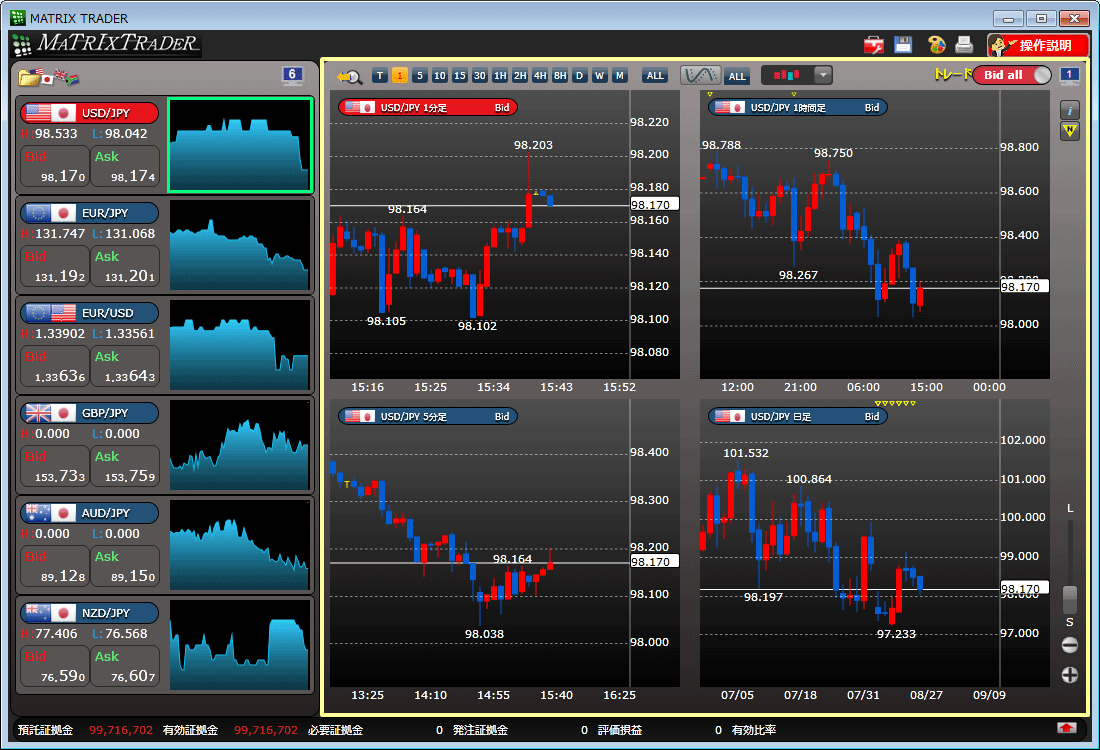This screenshot has width=1100, height=750.
Task: Click the i information button beside the charts
Action: click(1069, 110)
